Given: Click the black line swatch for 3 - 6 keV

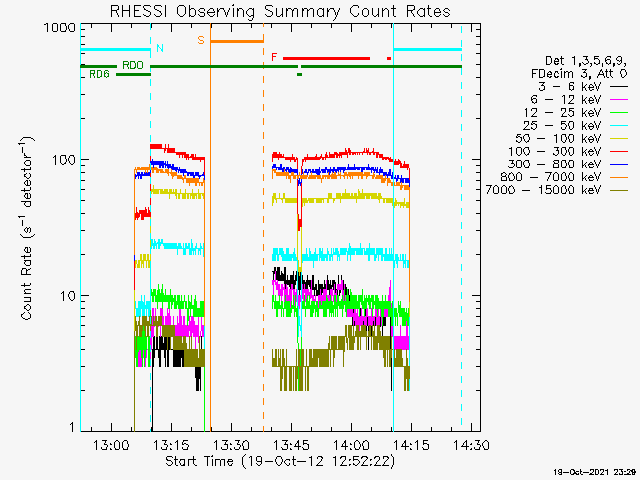Looking at the screenshot, I should pos(619,87).
